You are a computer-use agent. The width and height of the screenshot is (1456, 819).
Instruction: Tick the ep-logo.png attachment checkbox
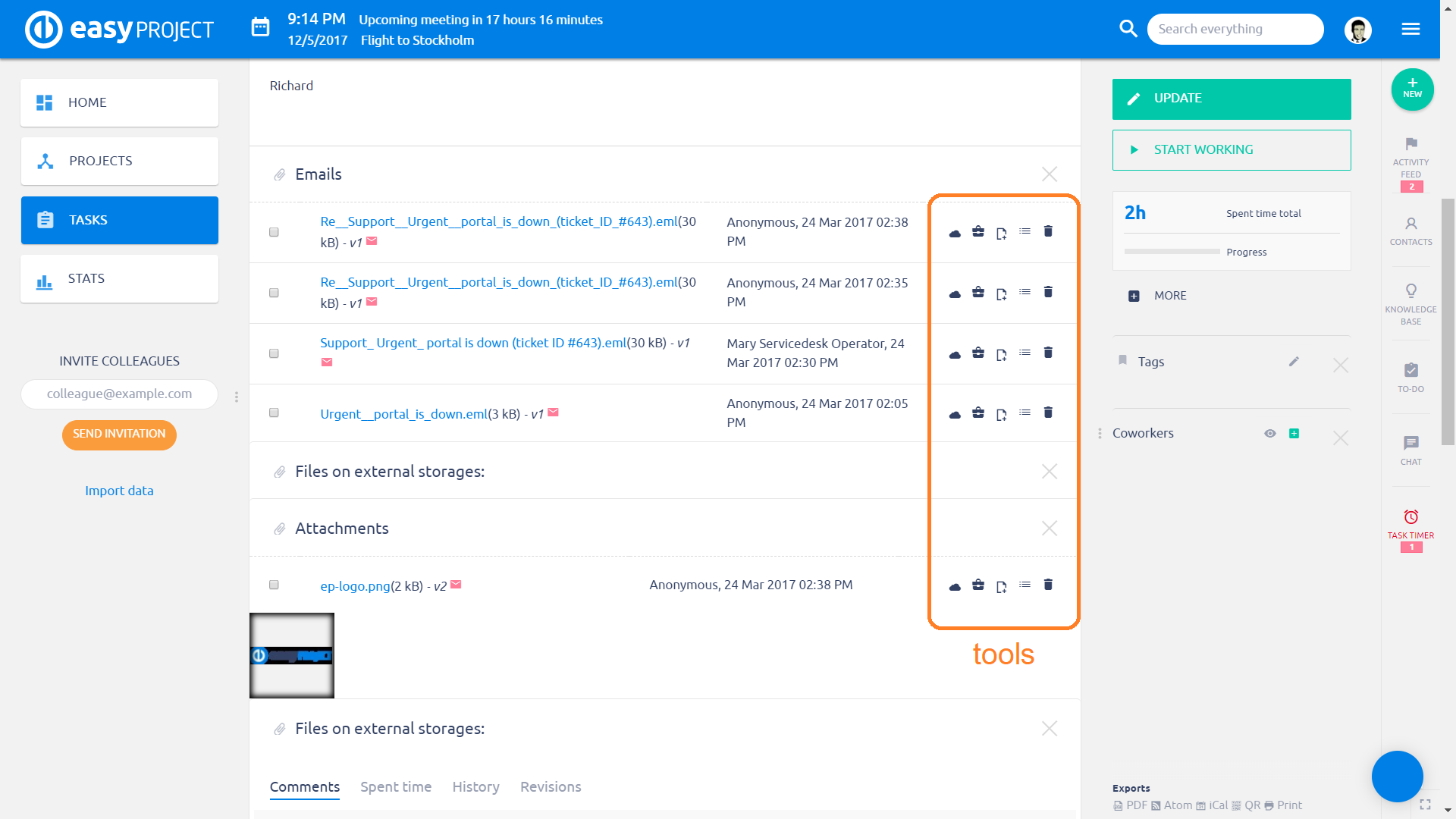tap(274, 585)
